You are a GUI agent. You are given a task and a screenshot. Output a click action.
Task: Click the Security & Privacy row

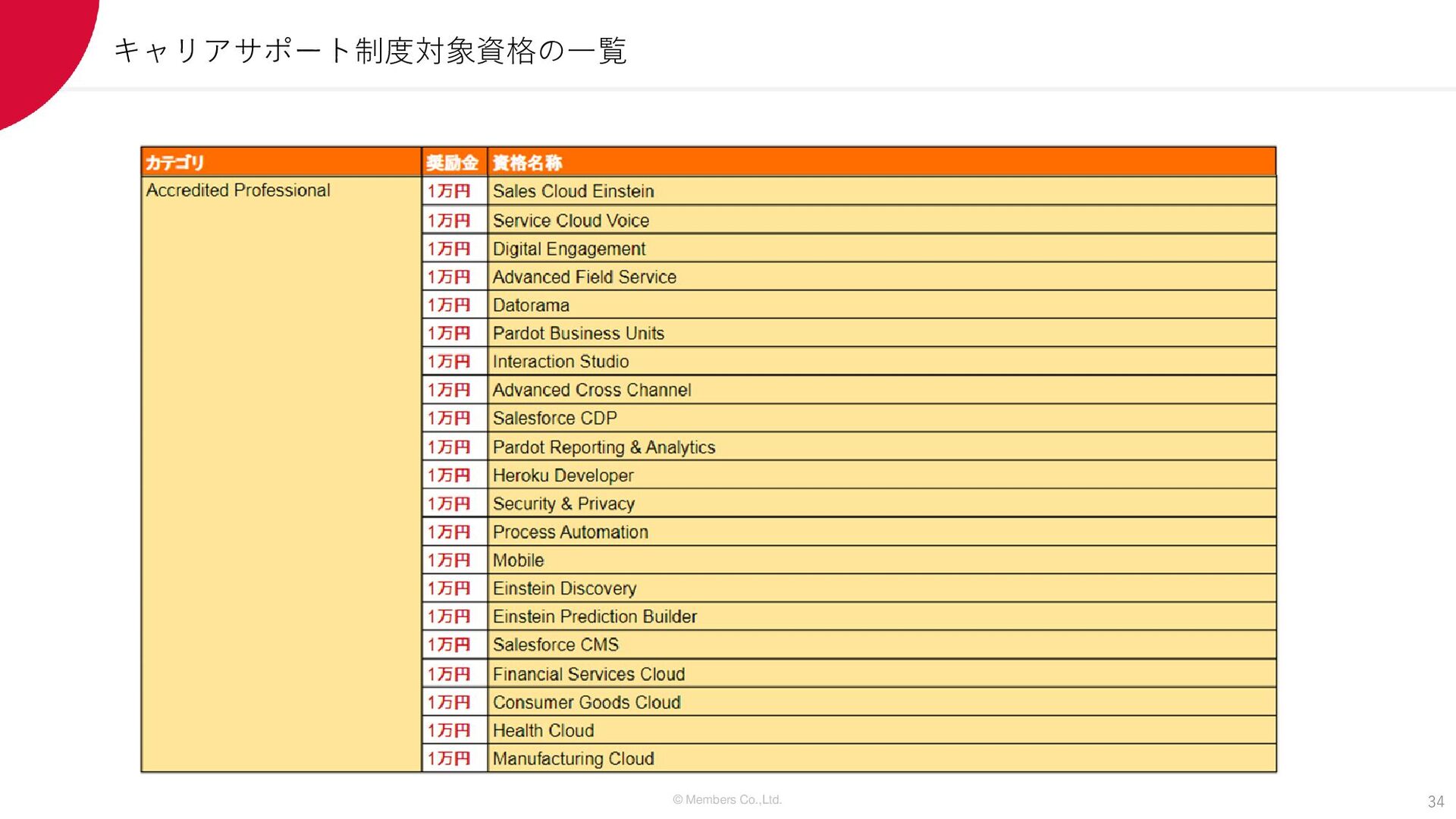882,503
